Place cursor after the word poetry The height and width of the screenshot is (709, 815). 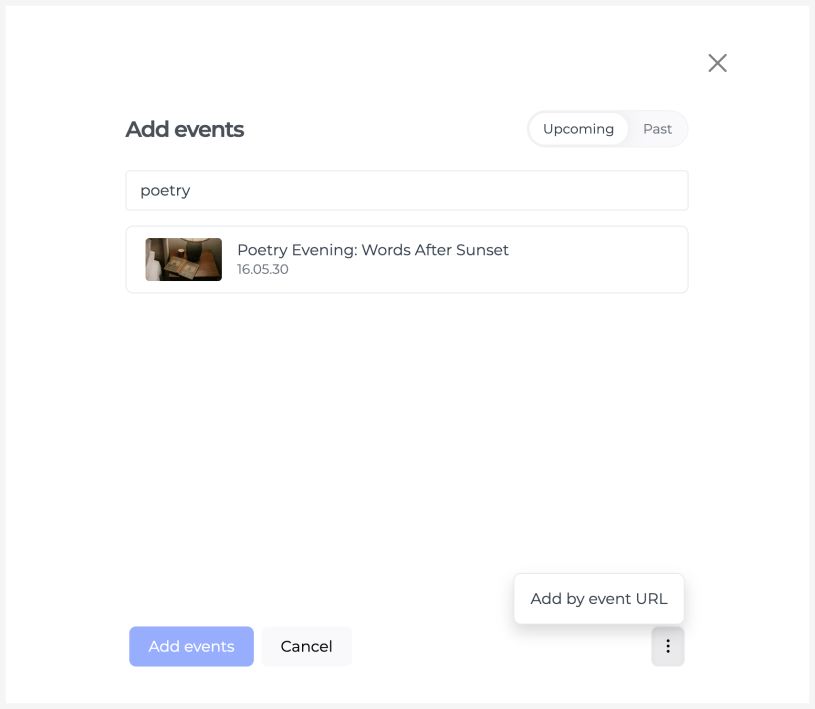click(191, 191)
